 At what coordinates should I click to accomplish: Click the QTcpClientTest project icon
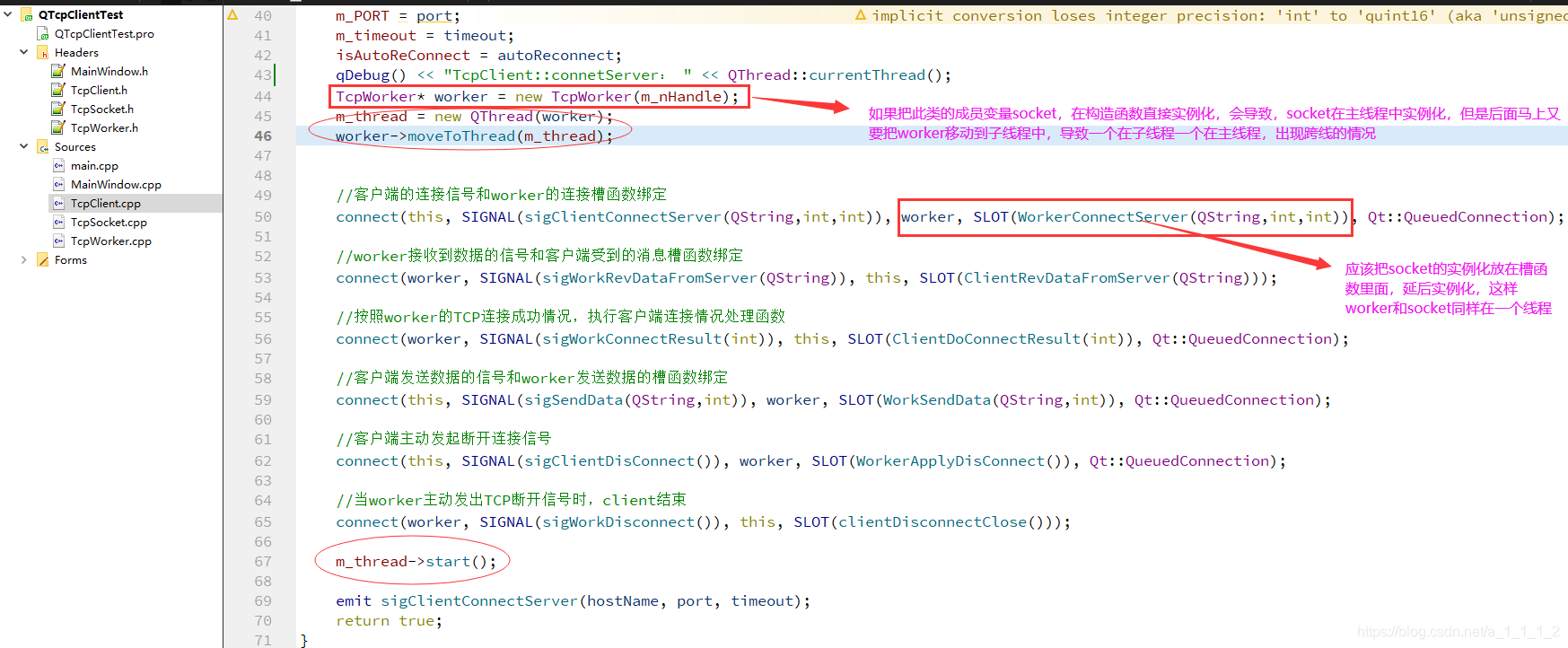coord(27,14)
